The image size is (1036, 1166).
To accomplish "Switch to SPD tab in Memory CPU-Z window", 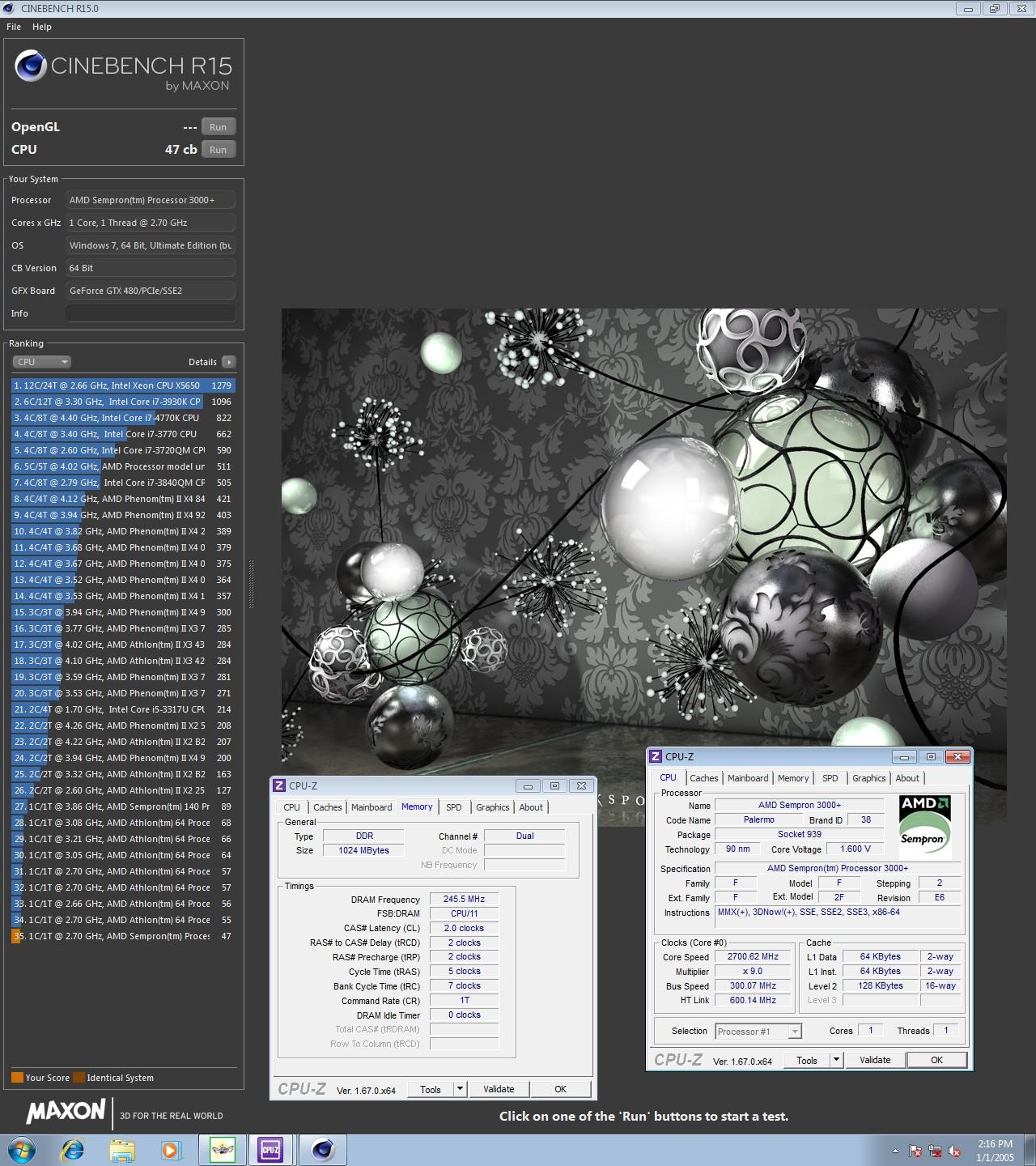I will (x=454, y=807).
